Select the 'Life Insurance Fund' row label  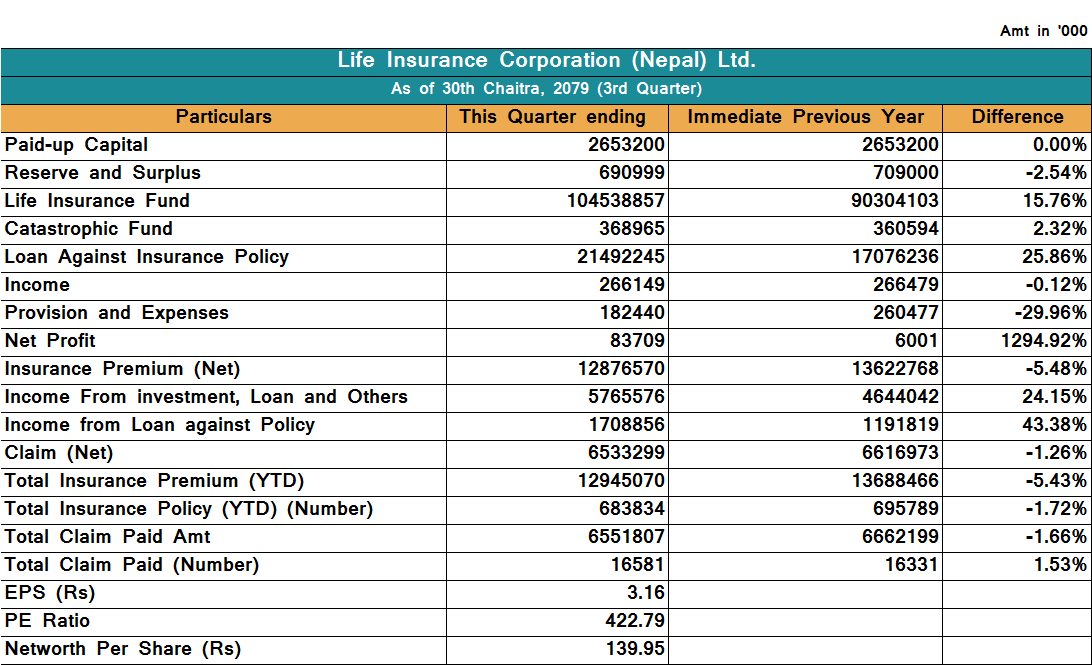[98, 201]
